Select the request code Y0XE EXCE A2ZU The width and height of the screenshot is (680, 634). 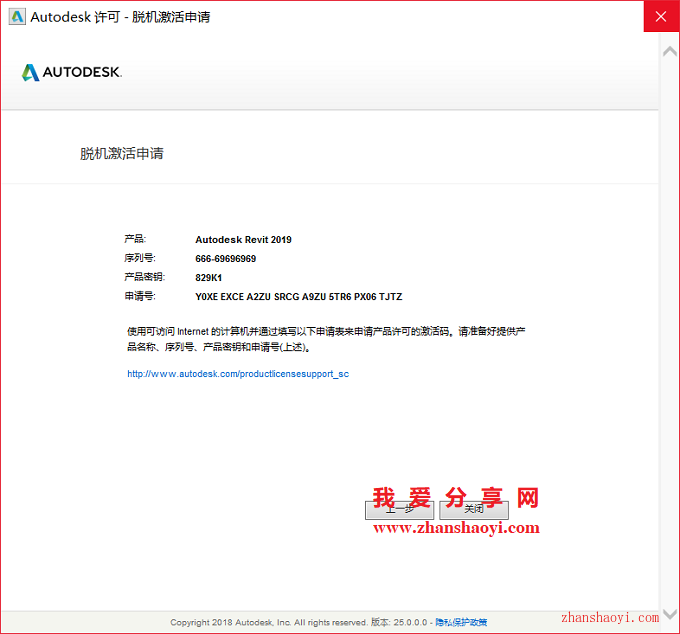[299, 297]
